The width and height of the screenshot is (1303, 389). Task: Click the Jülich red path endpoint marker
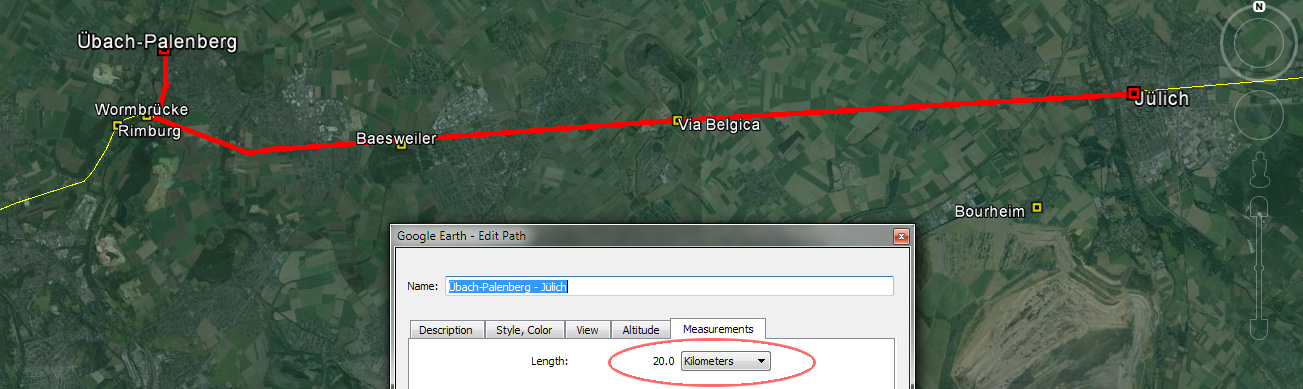click(x=1133, y=93)
